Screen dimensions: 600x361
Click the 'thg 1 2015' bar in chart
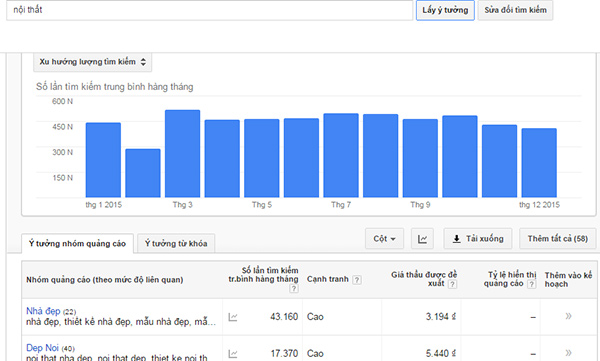103,160
